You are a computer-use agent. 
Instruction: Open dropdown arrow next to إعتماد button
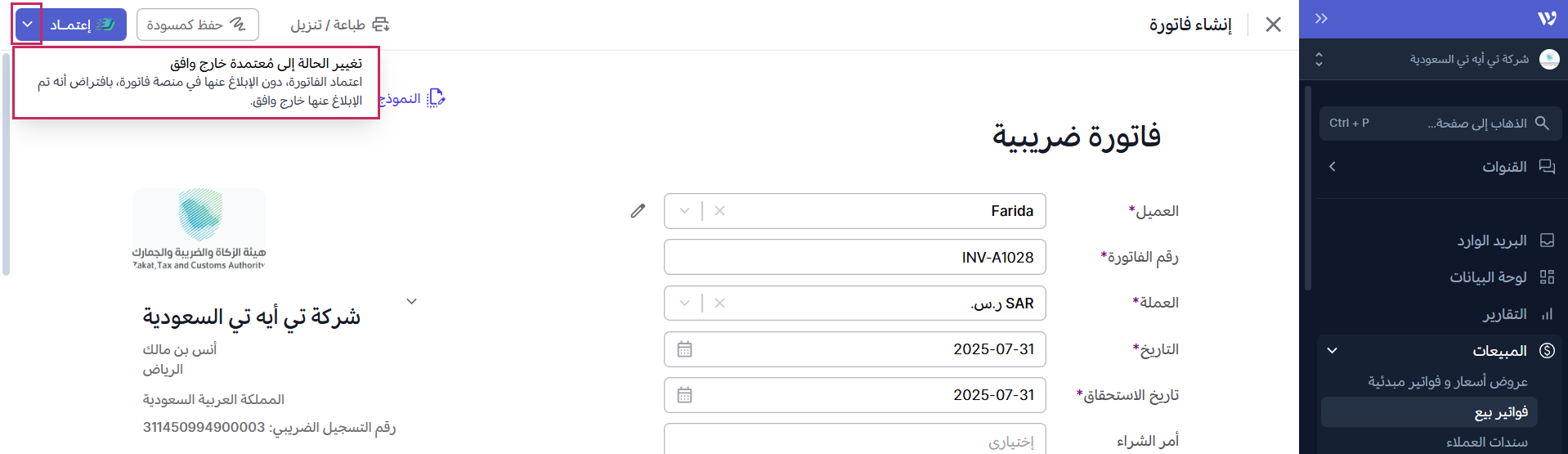[27, 25]
